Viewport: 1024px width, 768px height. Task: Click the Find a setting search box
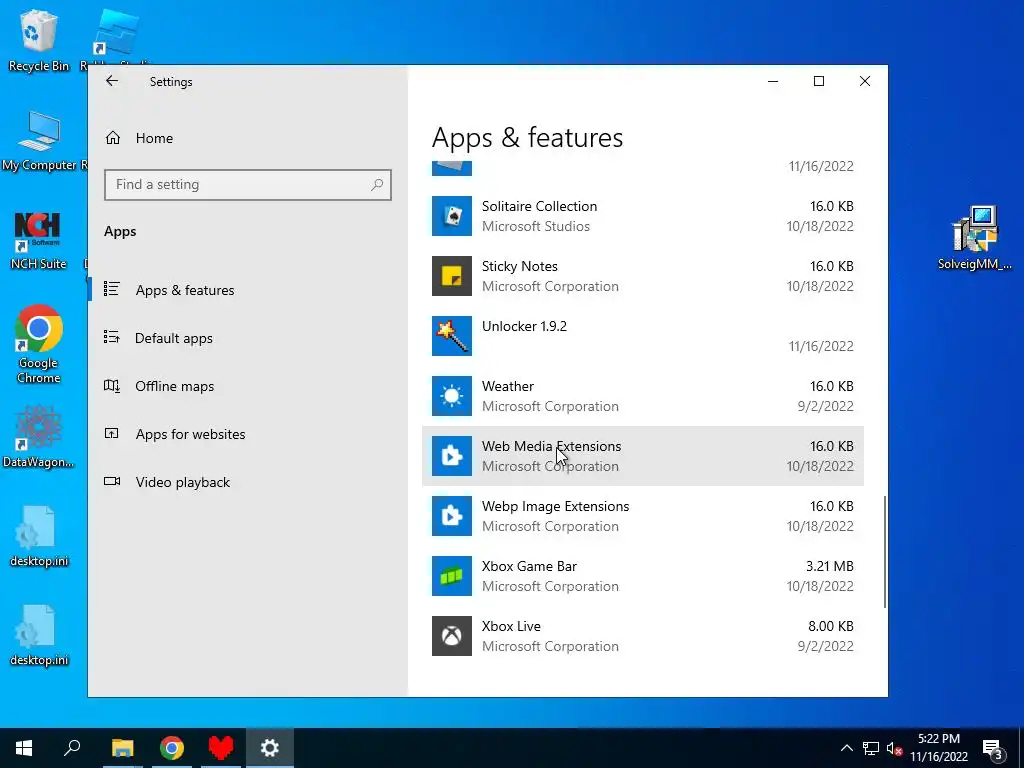(248, 185)
